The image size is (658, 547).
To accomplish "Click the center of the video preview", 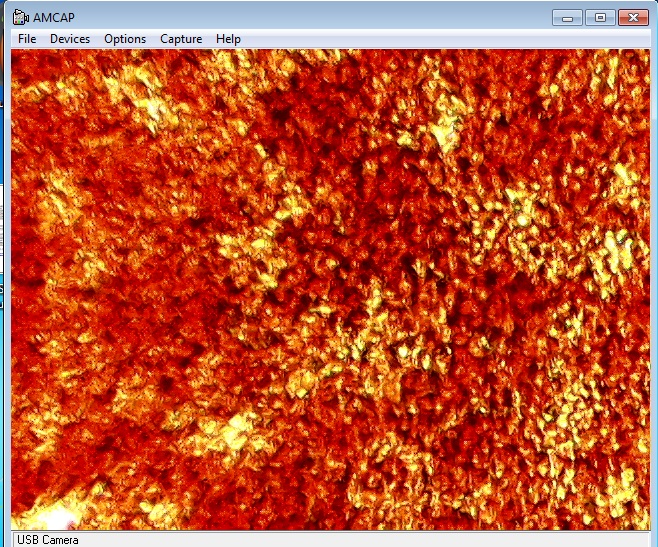I will (330, 290).
